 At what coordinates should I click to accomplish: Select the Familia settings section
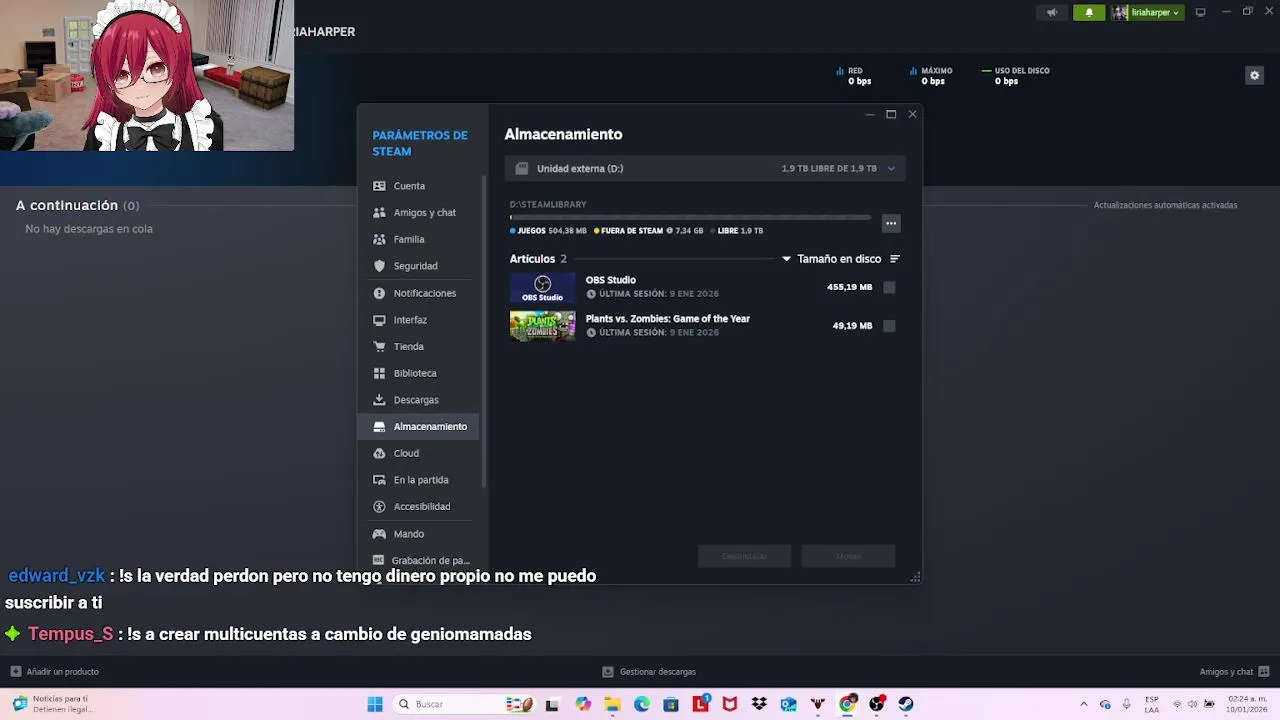[x=420, y=240]
